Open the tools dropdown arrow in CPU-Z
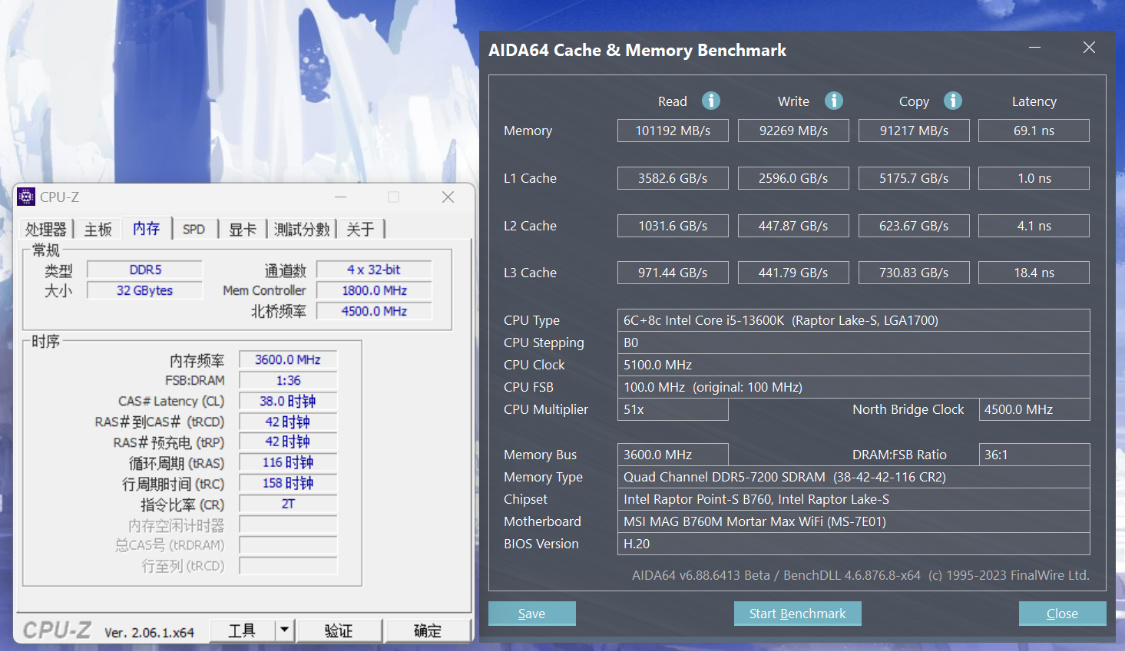Screen dimensions: 1125x651 284,630
